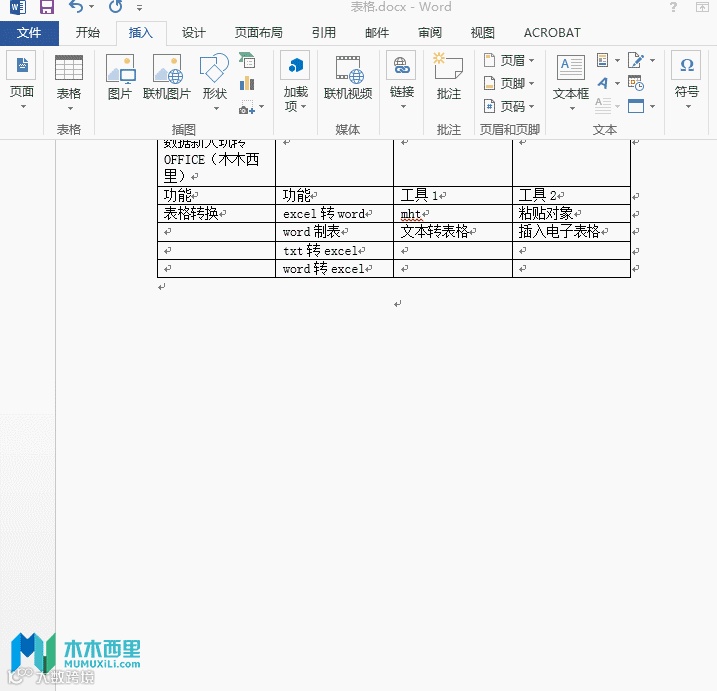
Task: Insert a chart with the chart icon
Action: click(x=247, y=83)
